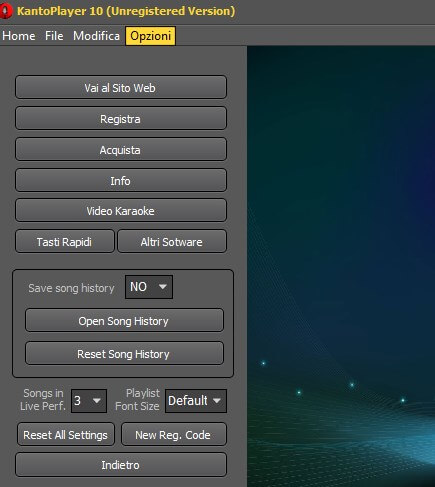Image resolution: width=435 pixels, height=487 pixels.
Task: Open the File menu
Action: point(54,36)
